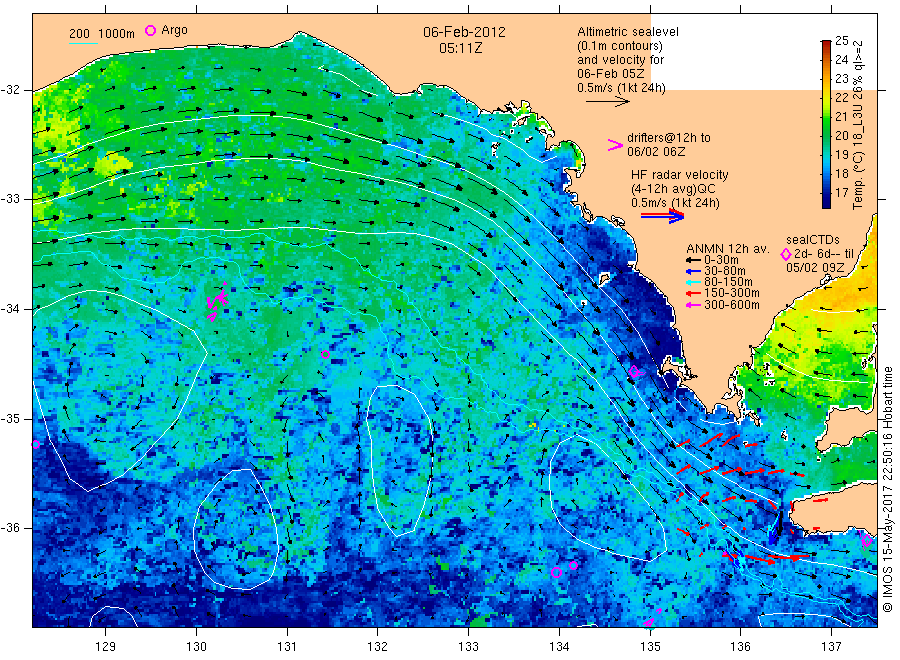Click the '(4-12h avg)QC' text
Image resolution: width=900 pixels, height=660 pixels.
click(673, 189)
